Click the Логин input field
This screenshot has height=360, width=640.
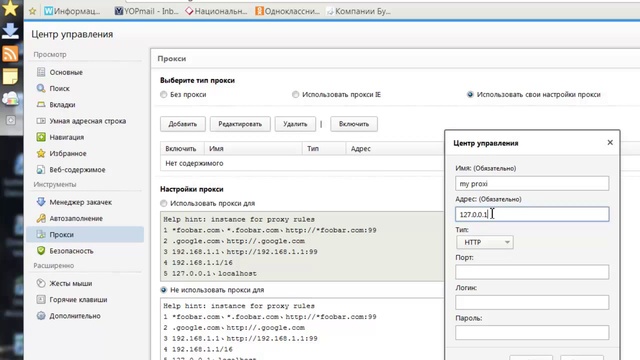click(x=532, y=302)
